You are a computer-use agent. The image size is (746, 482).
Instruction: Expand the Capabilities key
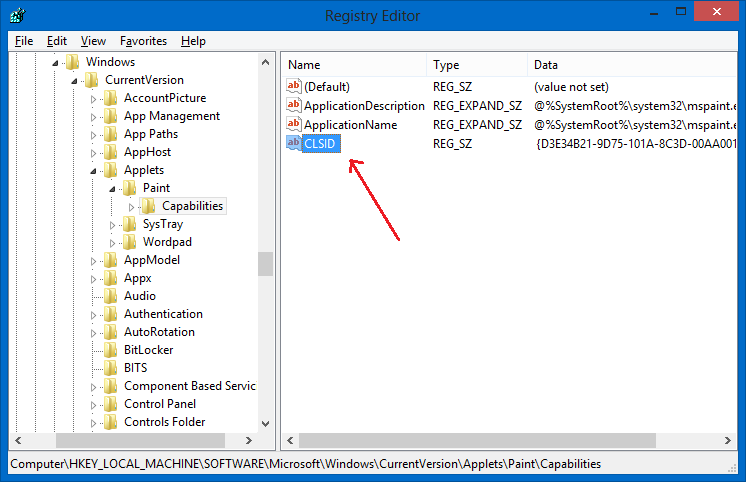pyautogui.click(x=131, y=207)
